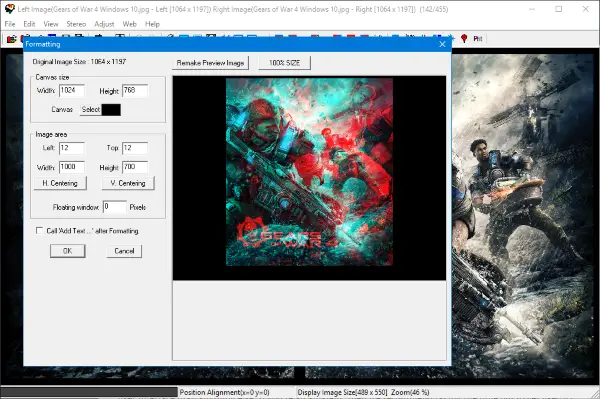
Task: Click the red pin toolbar icon
Action: click(x=464, y=38)
